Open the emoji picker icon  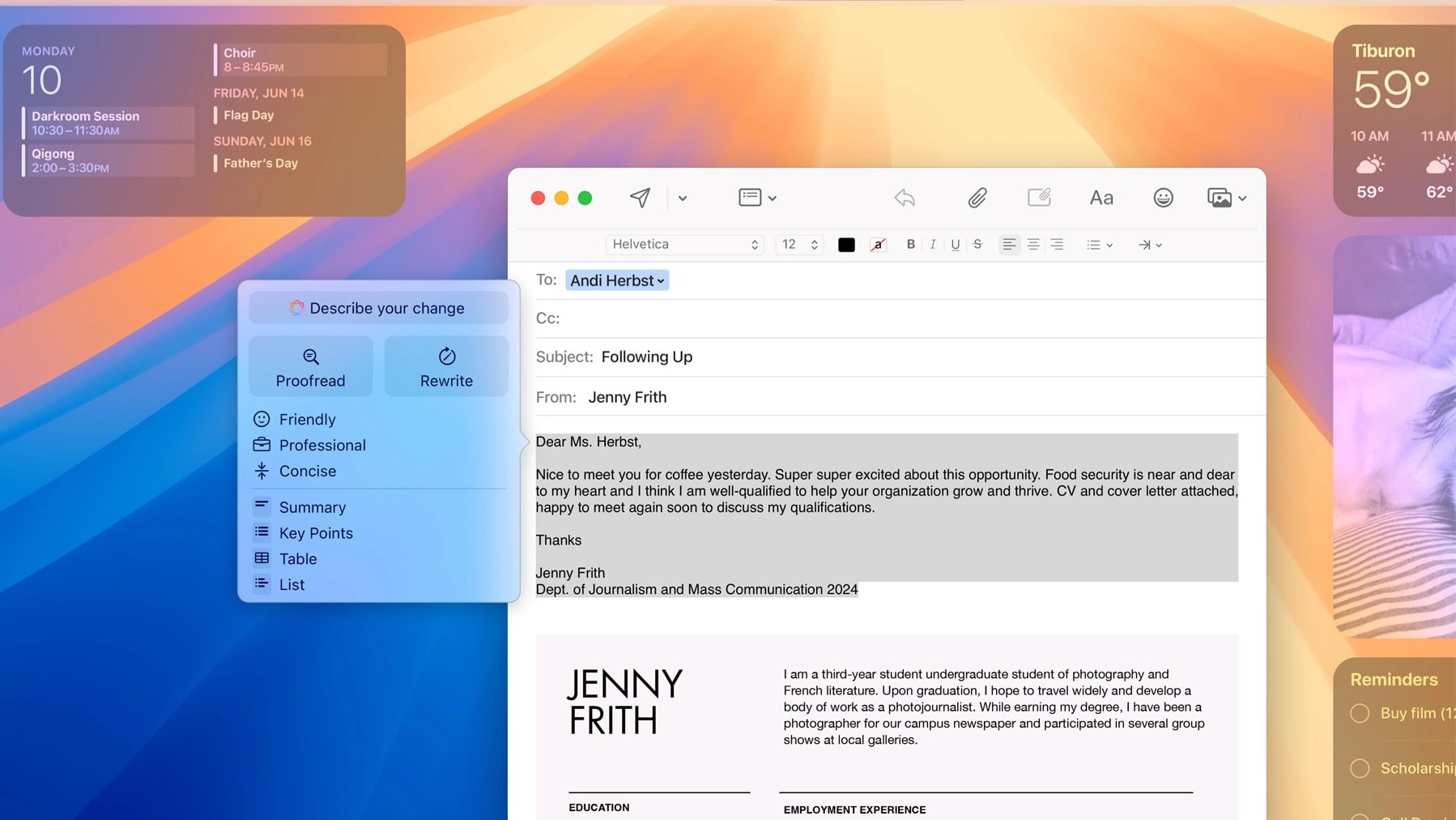(1162, 198)
